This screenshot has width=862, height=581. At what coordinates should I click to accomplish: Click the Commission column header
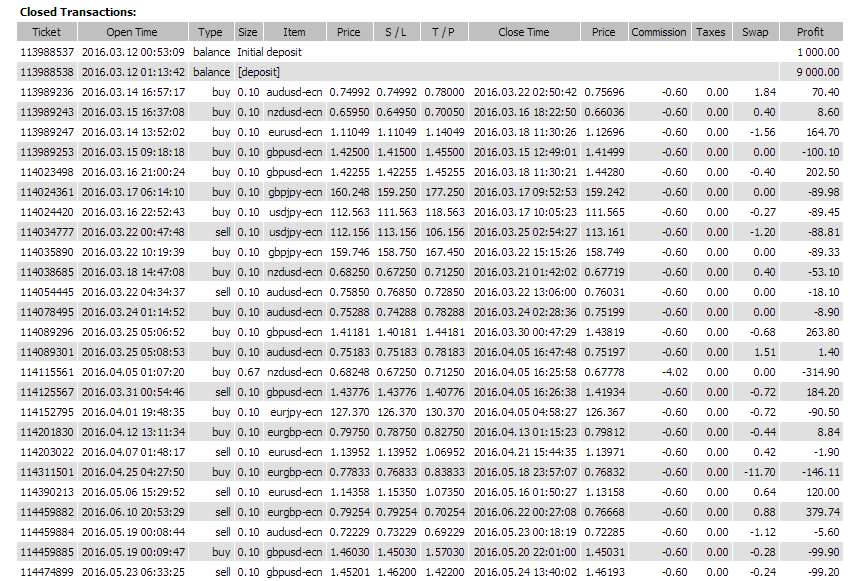click(x=659, y=32)
